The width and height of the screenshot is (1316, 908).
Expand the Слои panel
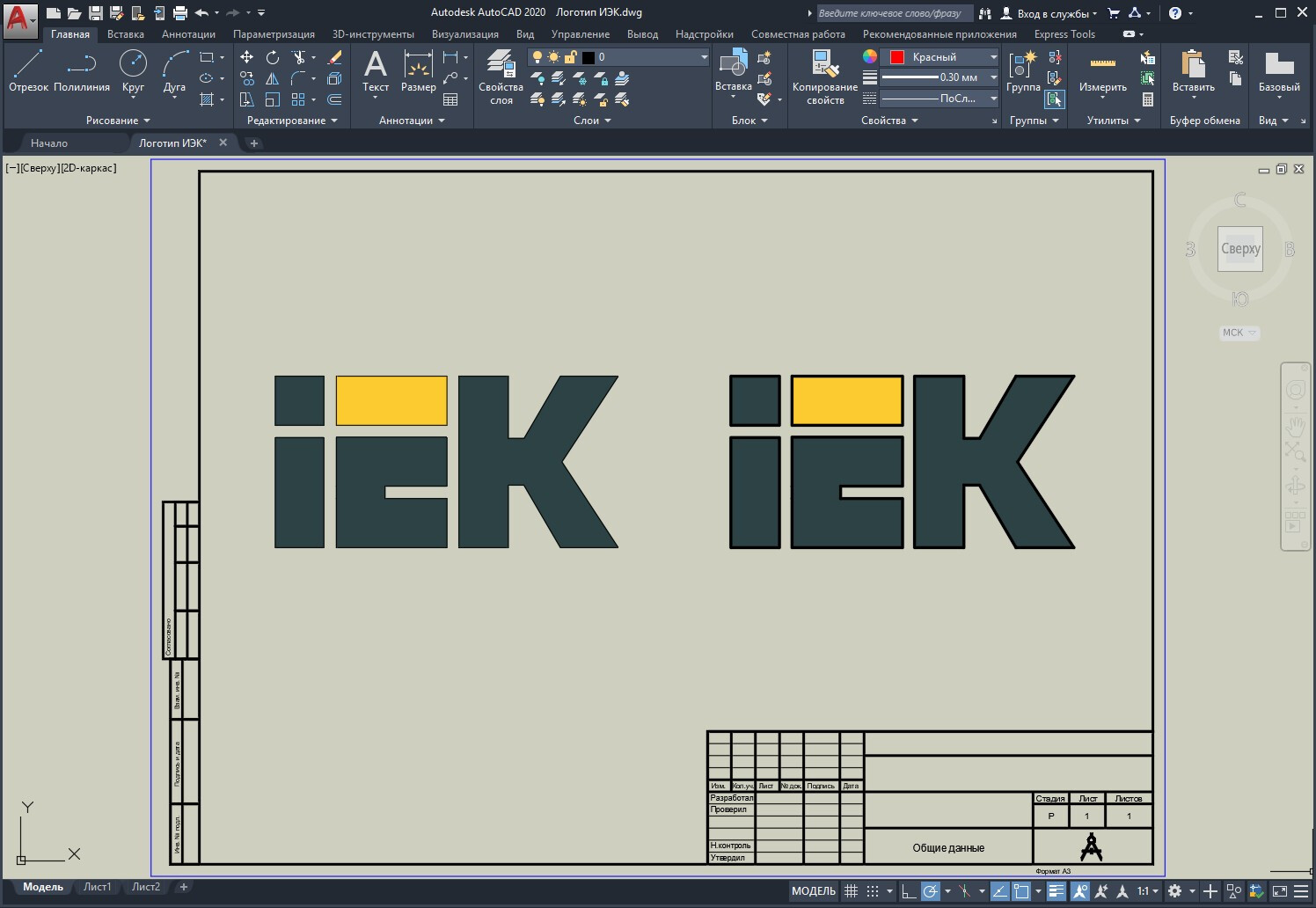(x=592, y=121)
